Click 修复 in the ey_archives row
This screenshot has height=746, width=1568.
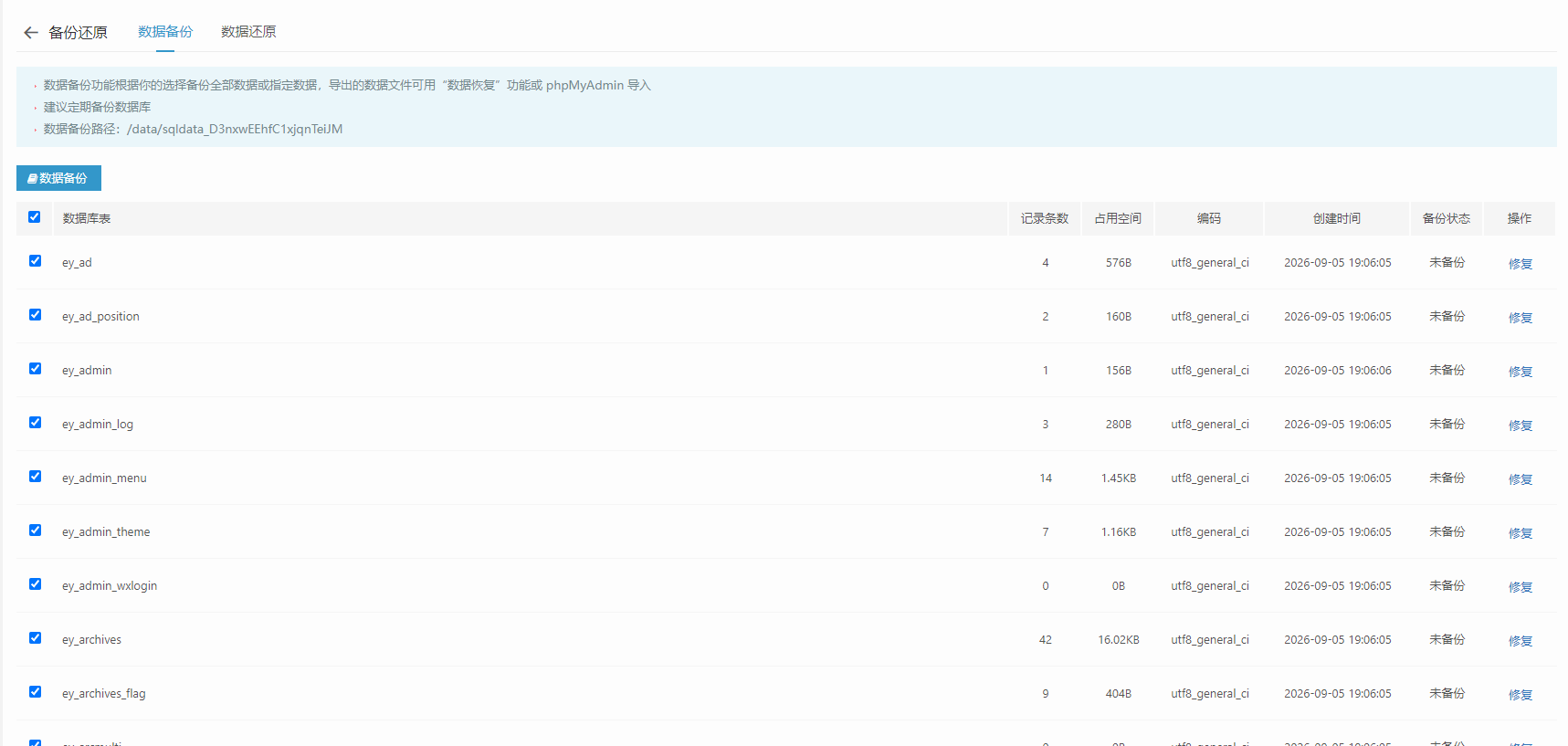click(x=1521, y=641)
